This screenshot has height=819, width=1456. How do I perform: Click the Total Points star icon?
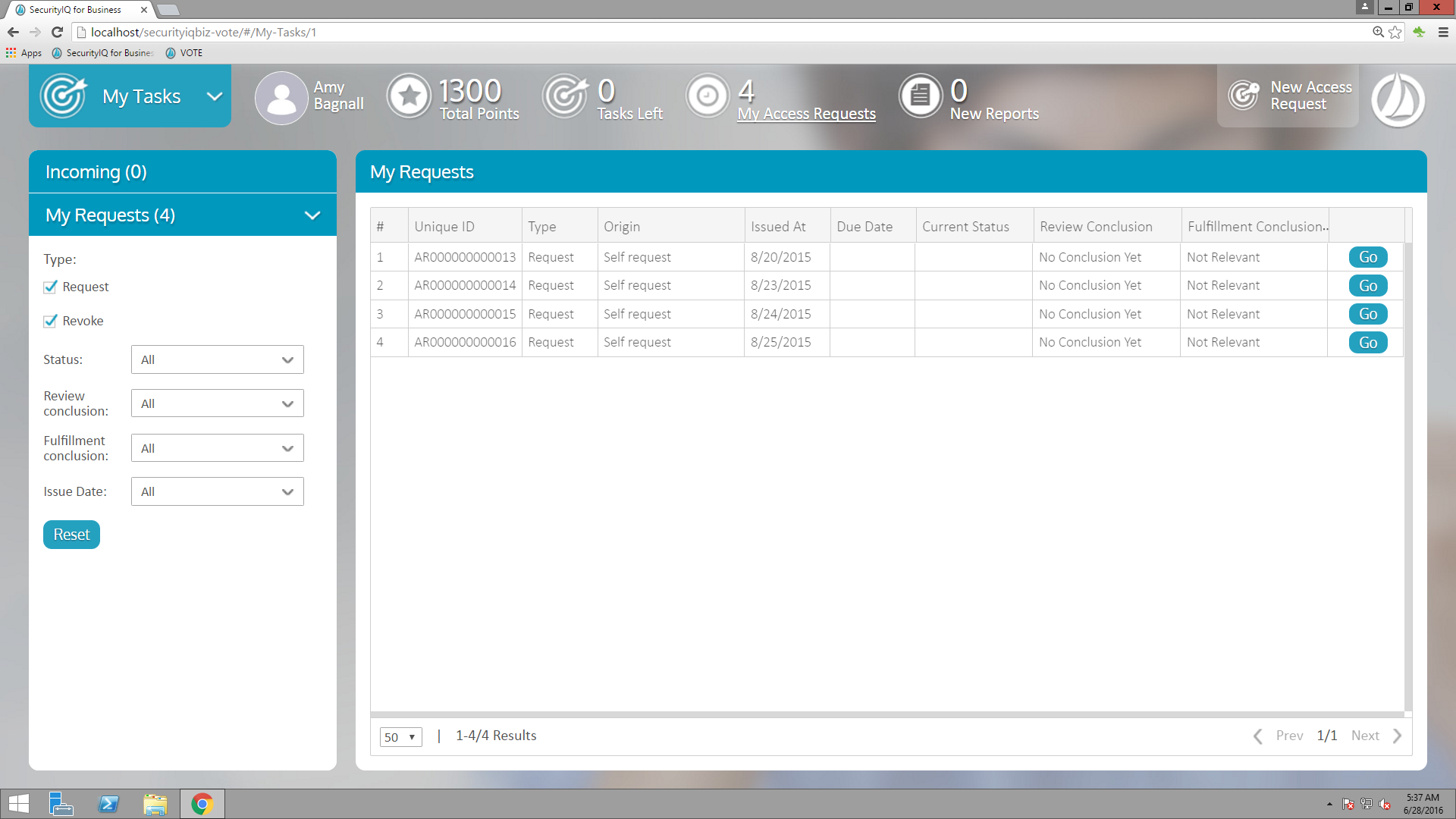(x=409, y=96)
